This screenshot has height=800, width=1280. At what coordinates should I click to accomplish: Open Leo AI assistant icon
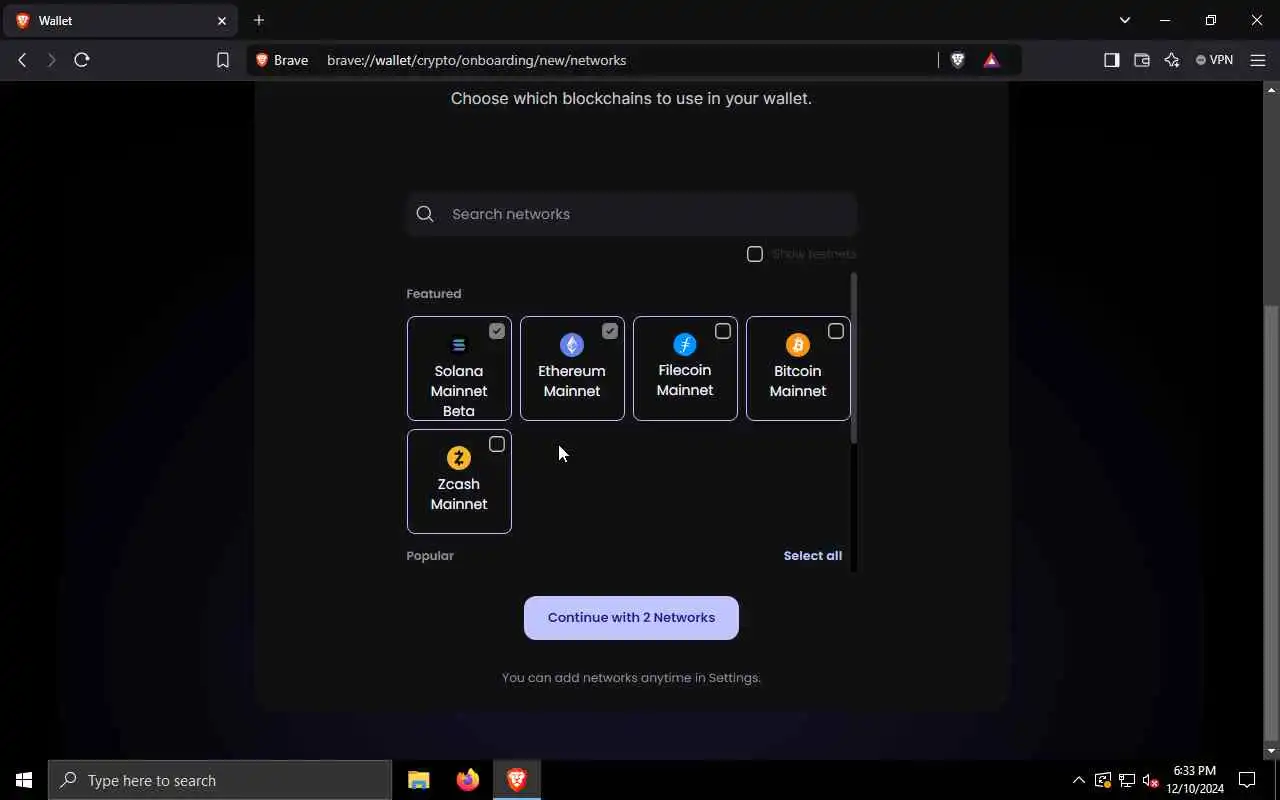point(1172,60)
